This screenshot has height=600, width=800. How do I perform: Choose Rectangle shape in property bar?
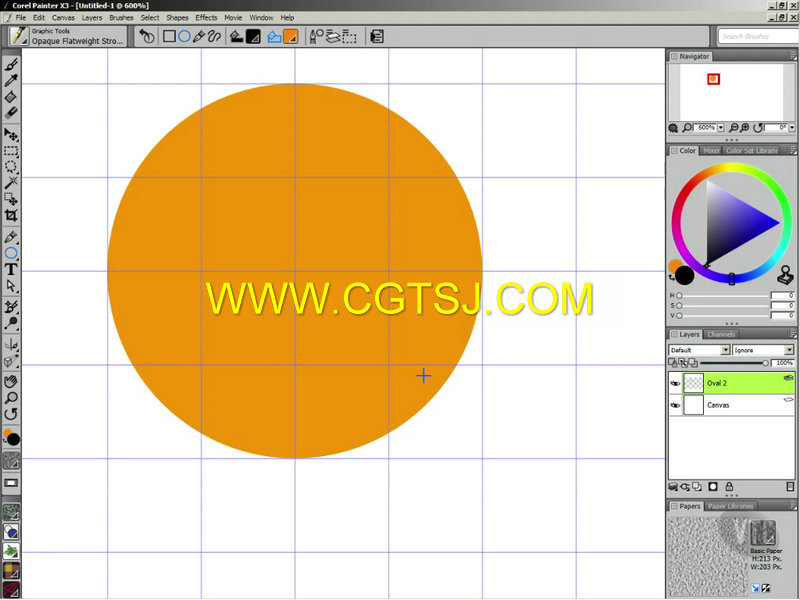pyautogui.click(x=169, y=37)
